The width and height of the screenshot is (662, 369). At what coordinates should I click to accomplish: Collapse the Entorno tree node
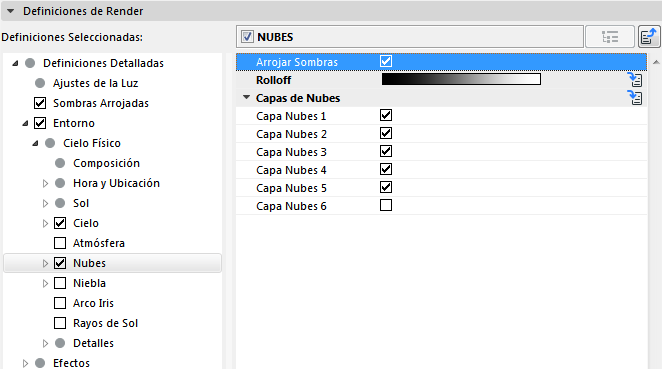point(25,123)
